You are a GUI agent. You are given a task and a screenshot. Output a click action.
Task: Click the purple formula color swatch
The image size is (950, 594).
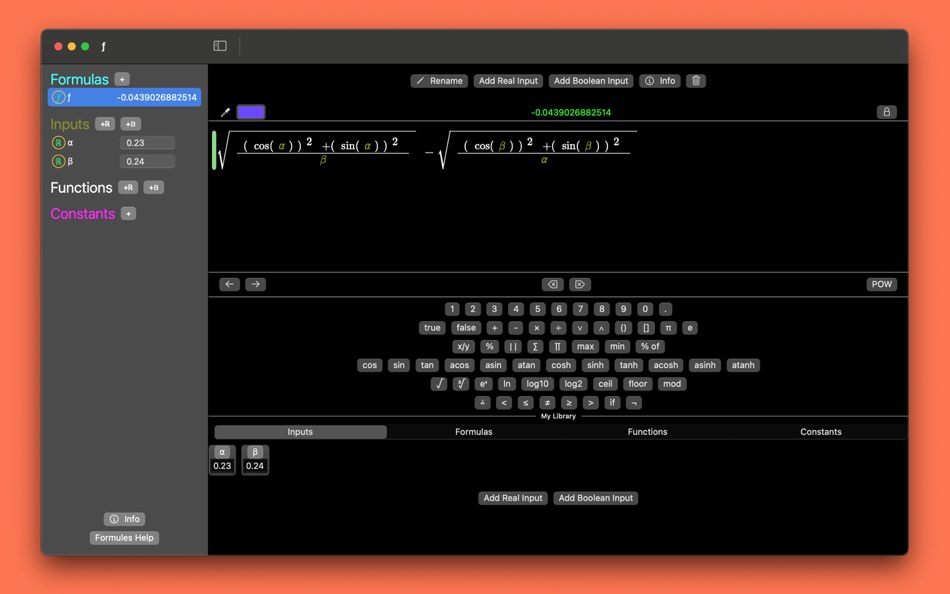[x=251, y=112]
